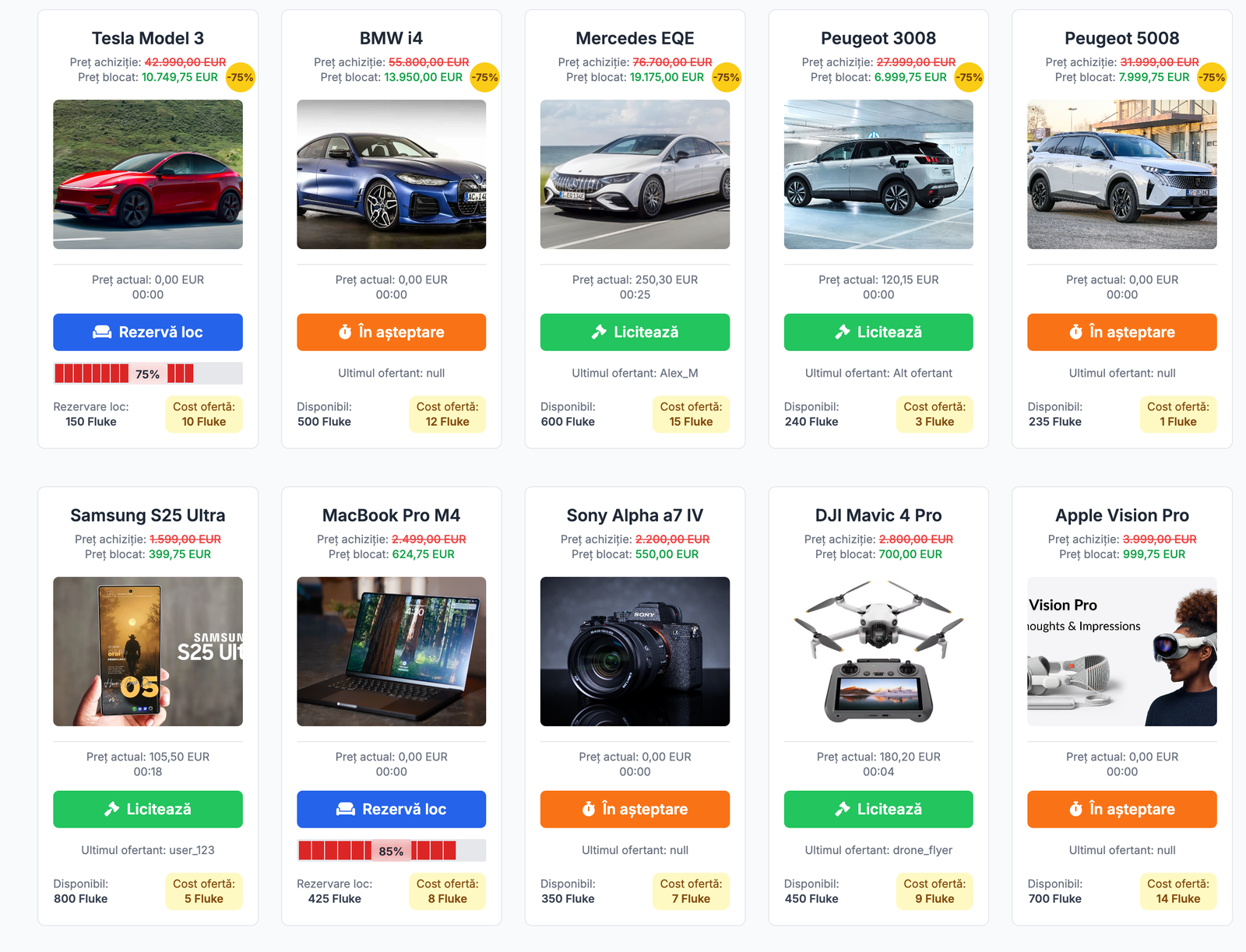1246x952 pixels.
Task: Click the gavel icon on Peugeot 3008's Licitează button
Action: point(842,332)
